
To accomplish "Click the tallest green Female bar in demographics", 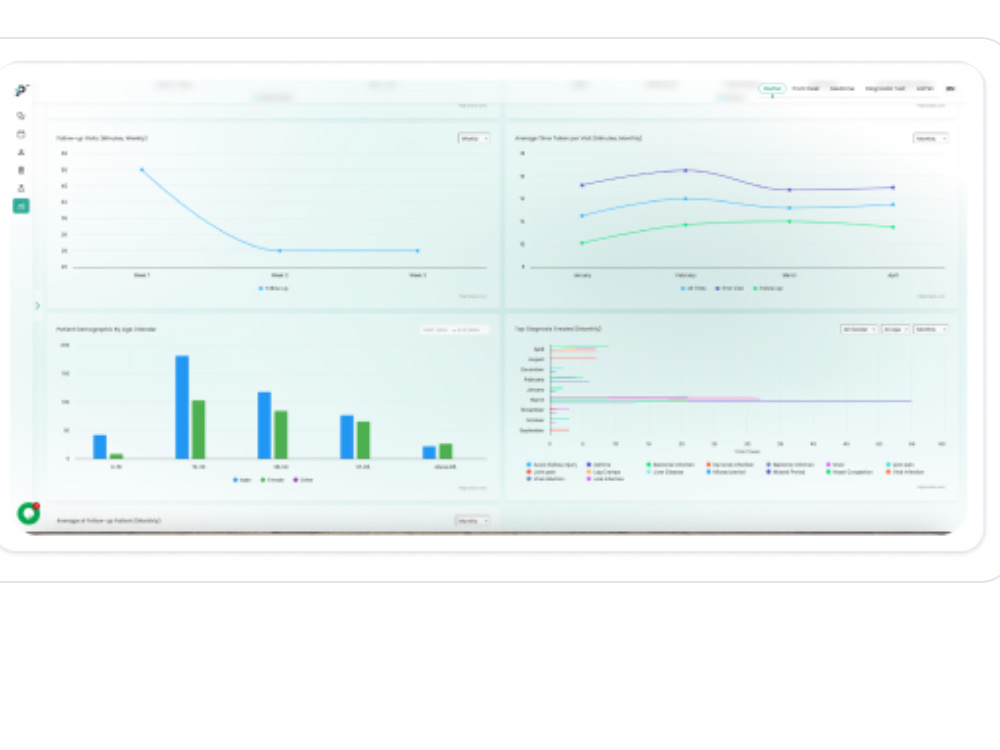I will click(198, 429).
